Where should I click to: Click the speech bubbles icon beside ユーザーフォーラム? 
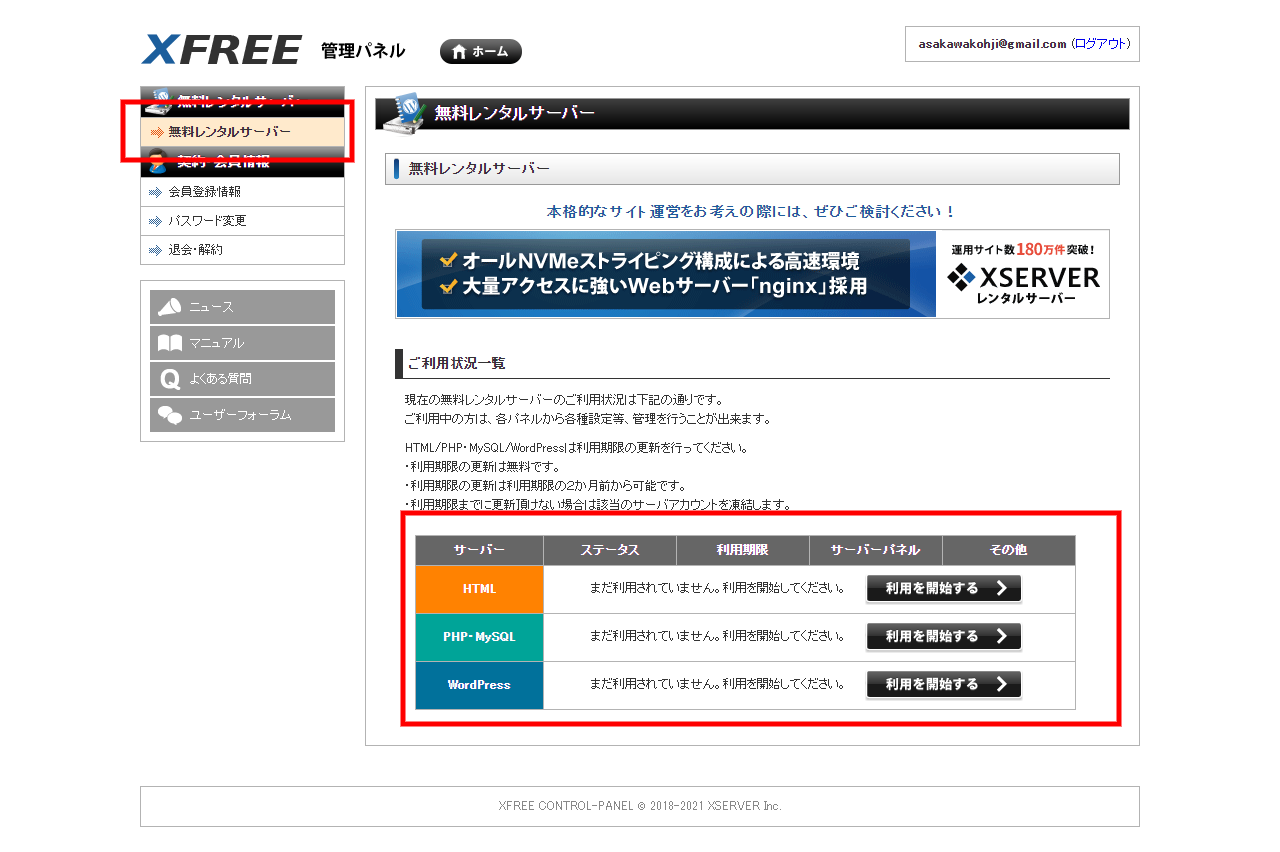[x=169, y=415]
